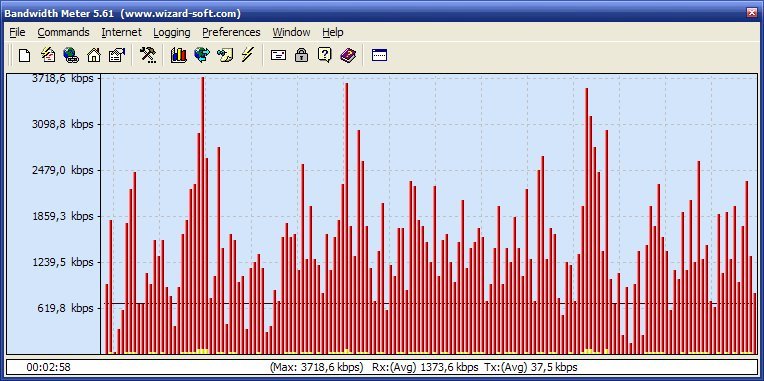Image resolution: width=764 pixels, height=381 pixels.
Task: Click the house Home icon
Action: 94,55
